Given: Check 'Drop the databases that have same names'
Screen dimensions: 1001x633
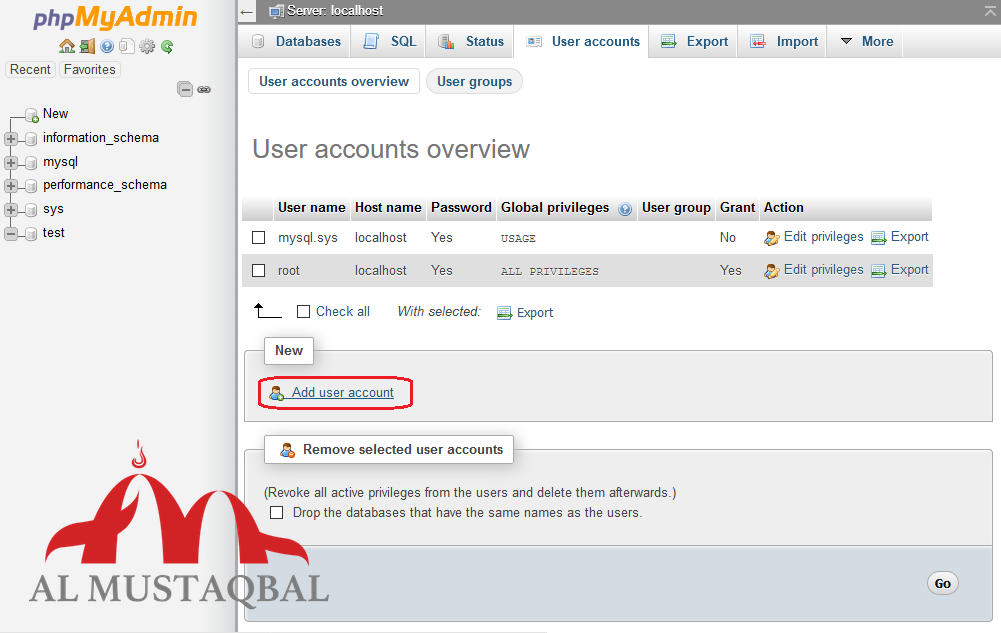Looking at the screenshot, I should pyautogui.click(x=276, y=512).
